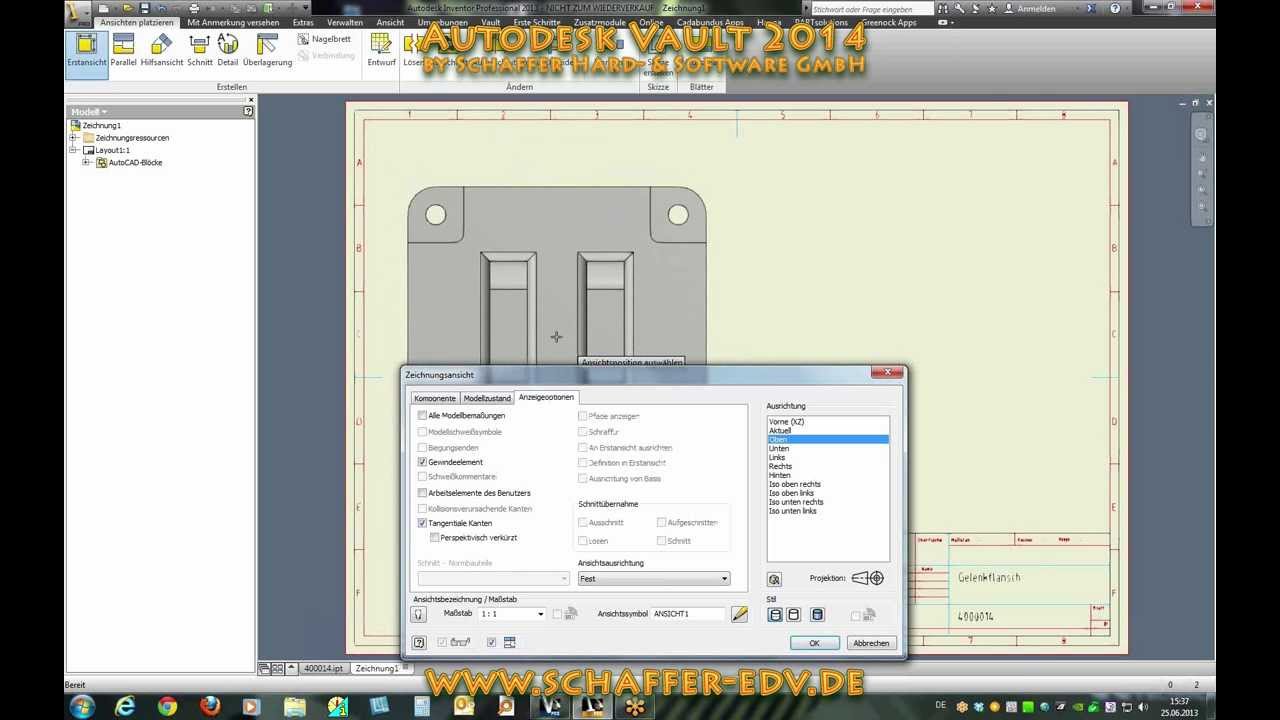Click the Abbrechen button
The height and width of the screenshot is (720, 1280).
click(x=871, y=643)
